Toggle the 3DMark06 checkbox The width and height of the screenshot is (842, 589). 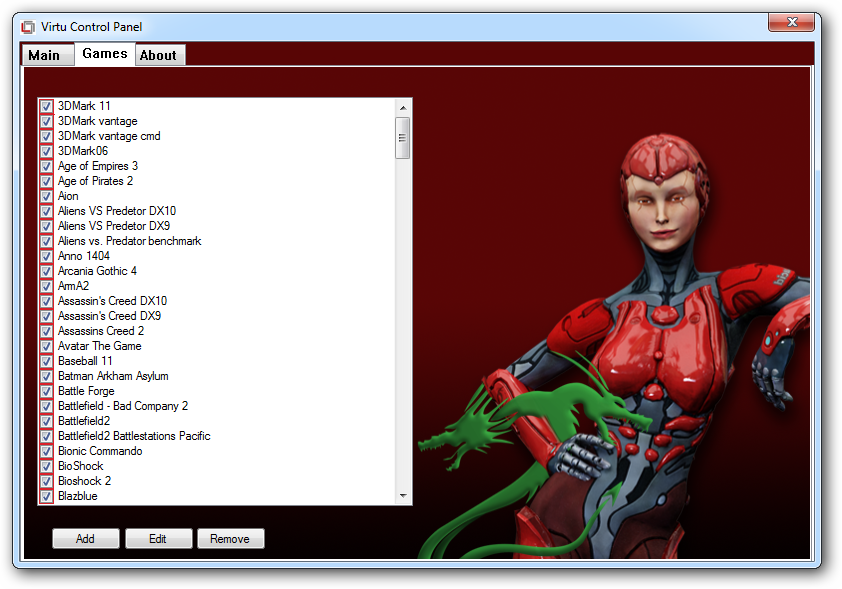pyautogui.click(x=47, y=151)
